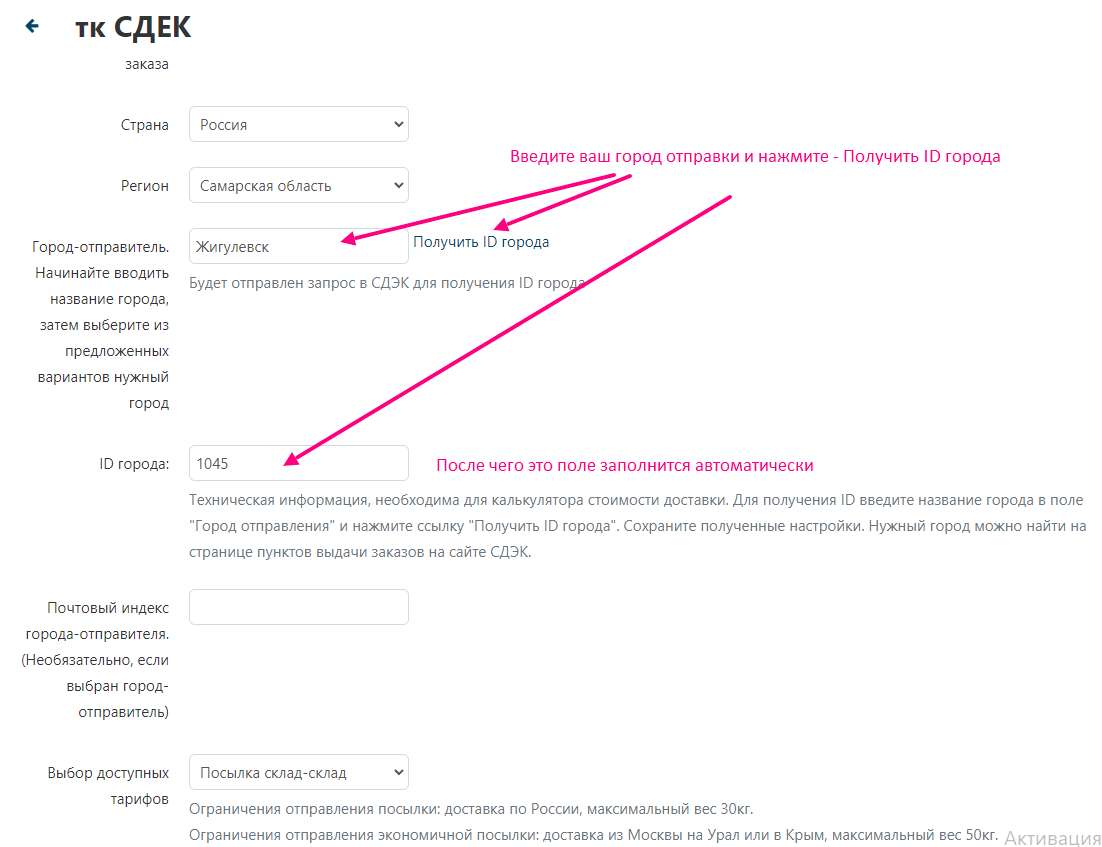Click the Регион field label
The width and height of the screenshot is (1102, 847).
click(x=145, y=186)
